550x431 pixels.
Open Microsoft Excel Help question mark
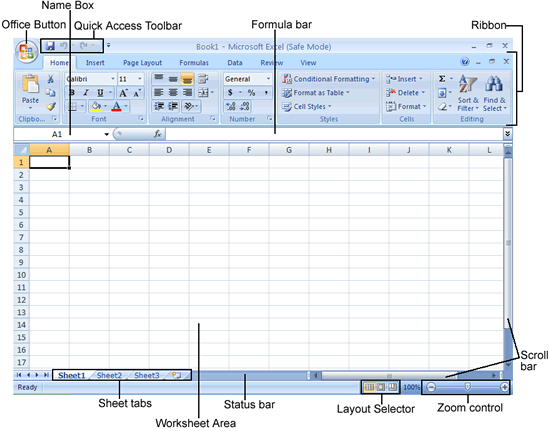(465, 62)
